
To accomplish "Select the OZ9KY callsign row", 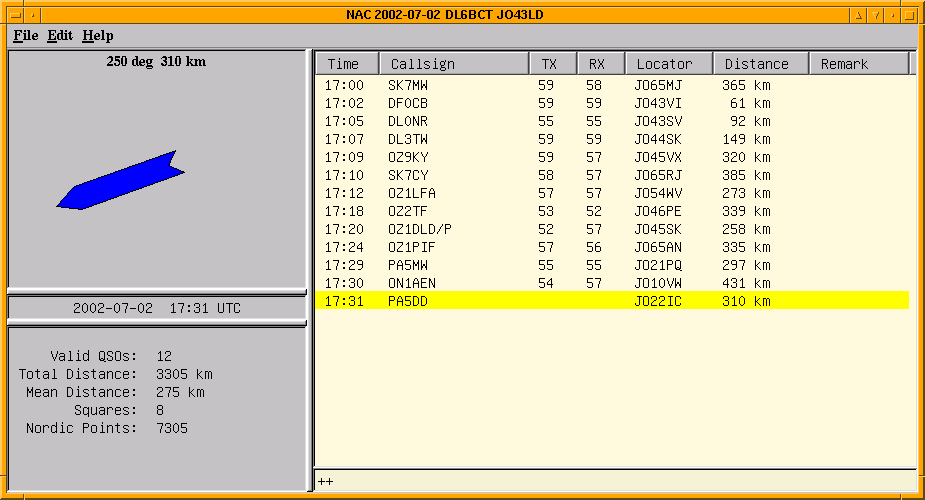I will pyautogui.click(x=612, y=157).
